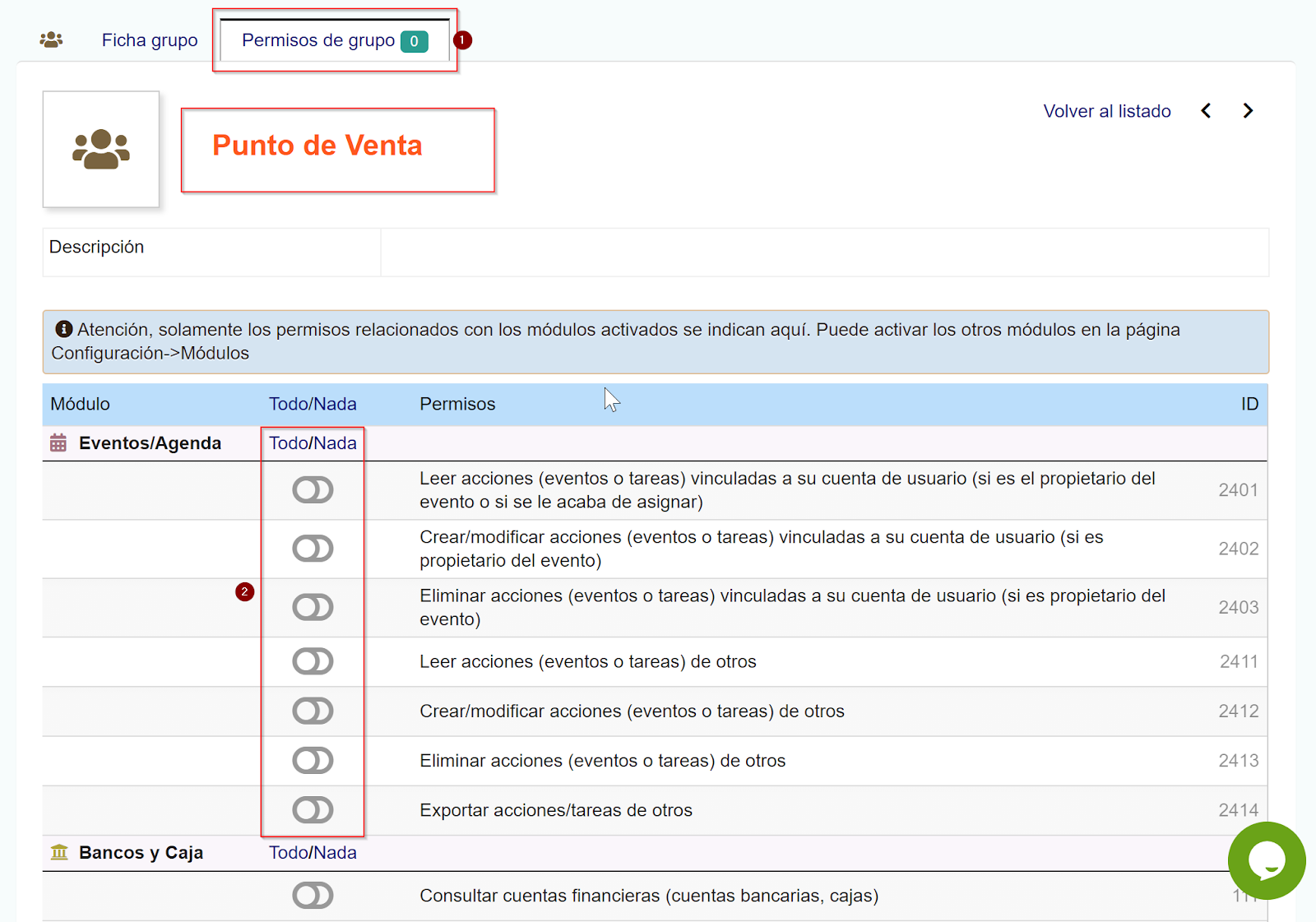Click ID value 2411
Screen dimensions: 1316x922
[1239, 661]
